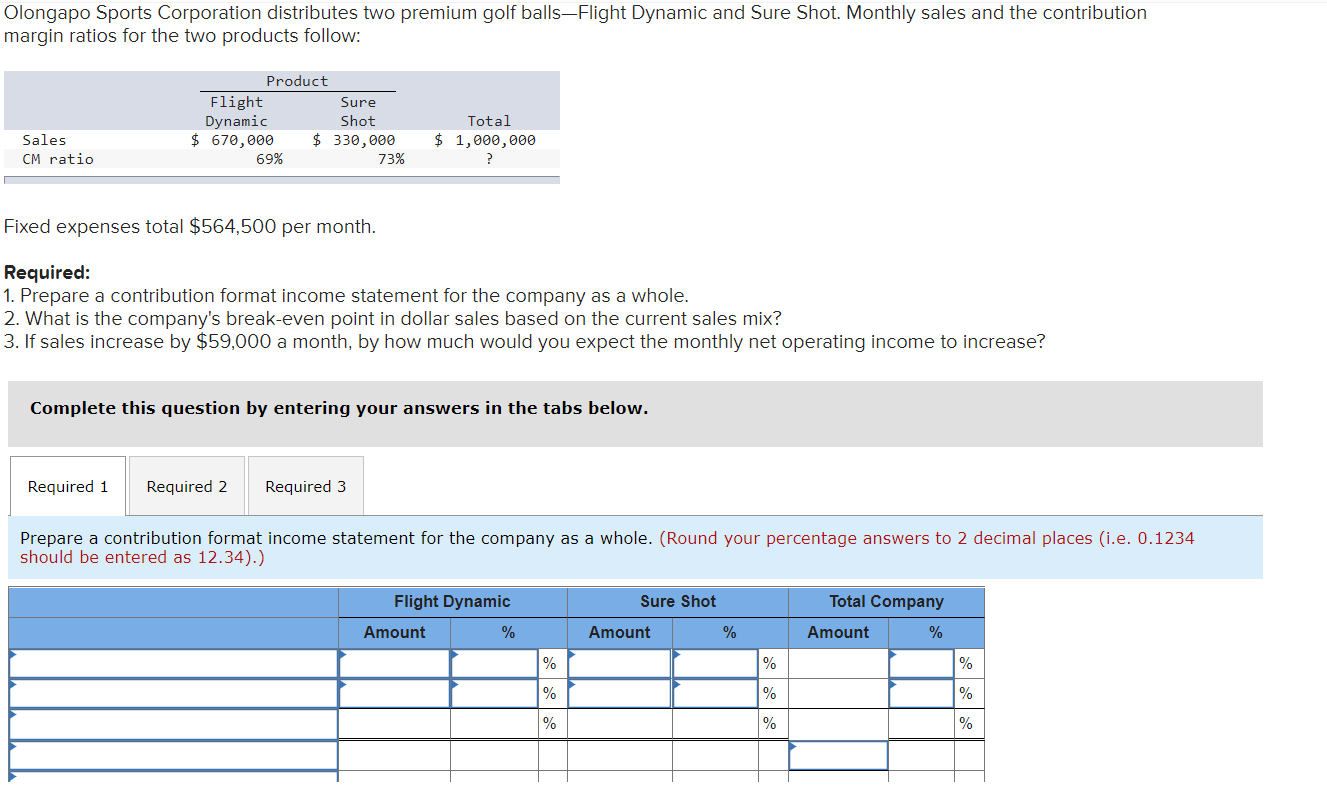Select first row Sure Shot Amount field
Viewport: 1327px width, 801px height.
620,664
